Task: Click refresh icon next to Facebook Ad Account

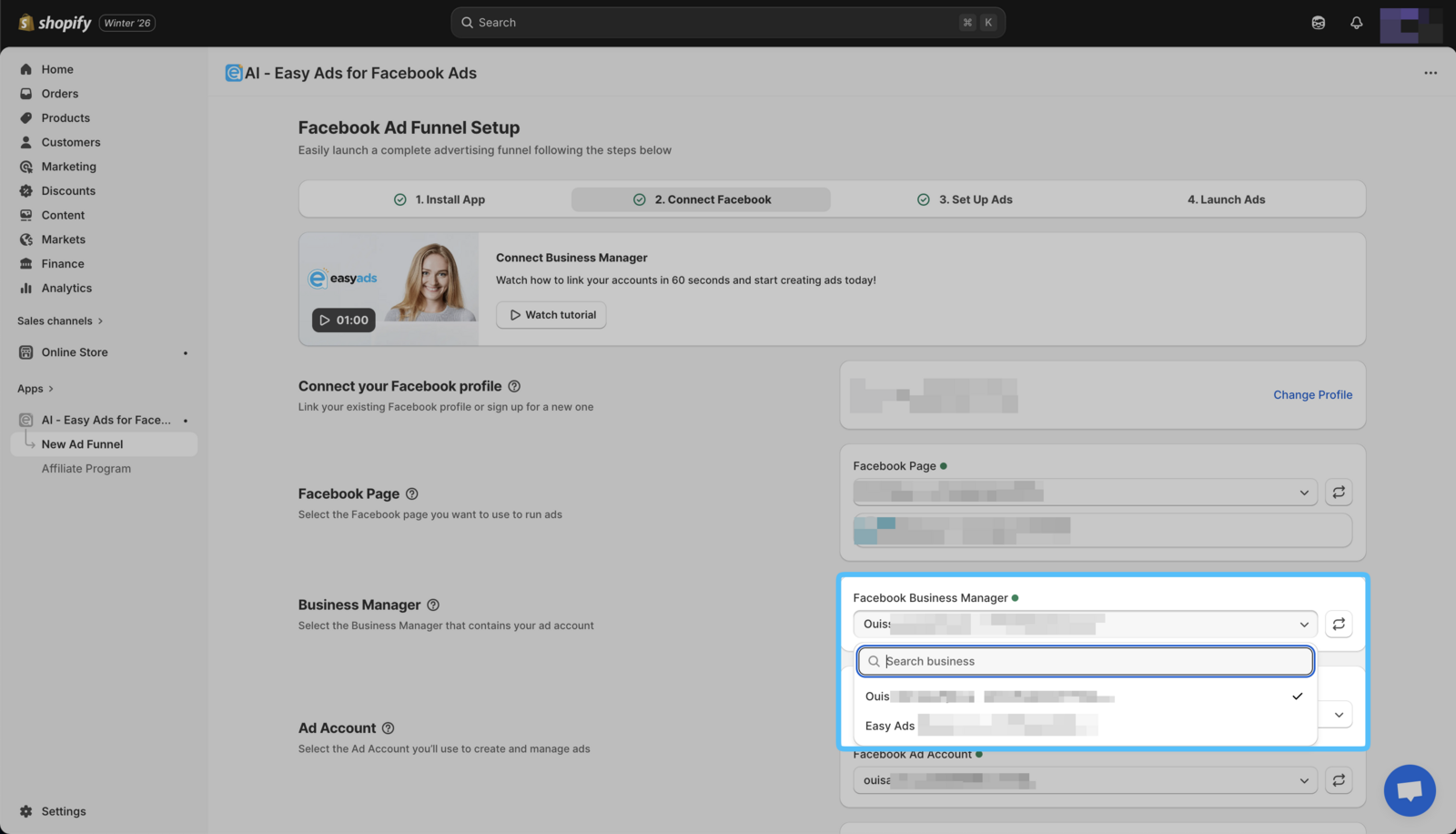Action: pos(1339,780)
